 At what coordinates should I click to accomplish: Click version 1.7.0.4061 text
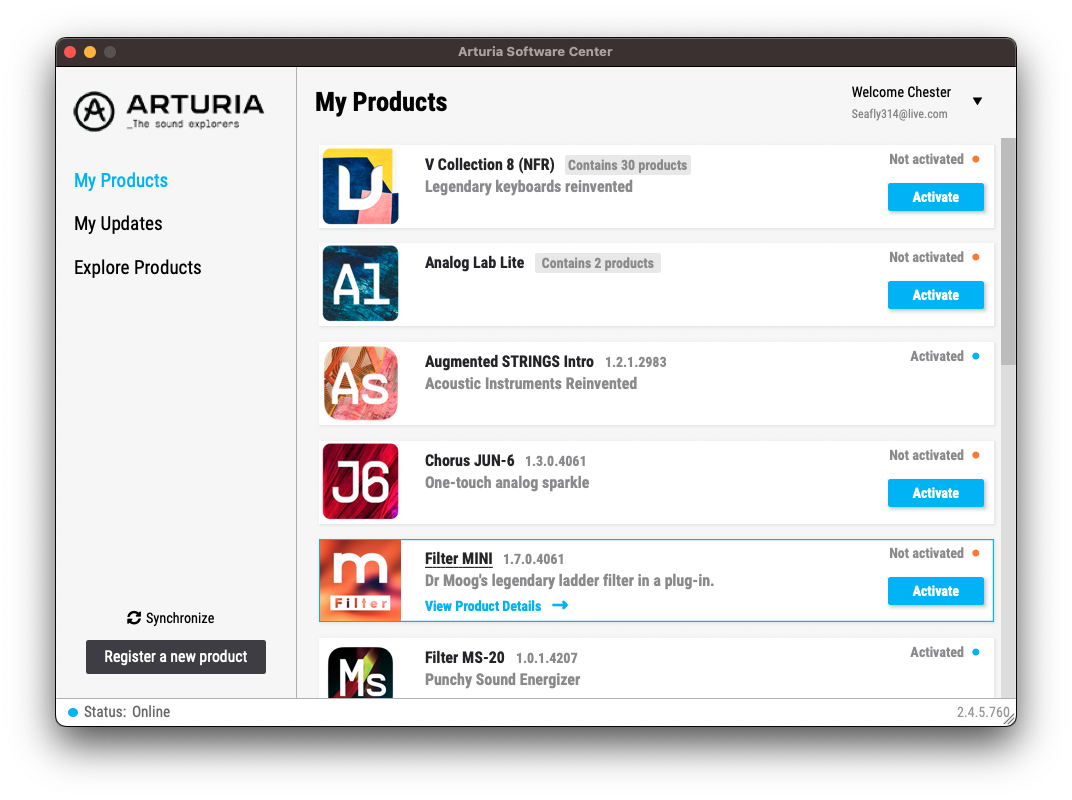534,559
